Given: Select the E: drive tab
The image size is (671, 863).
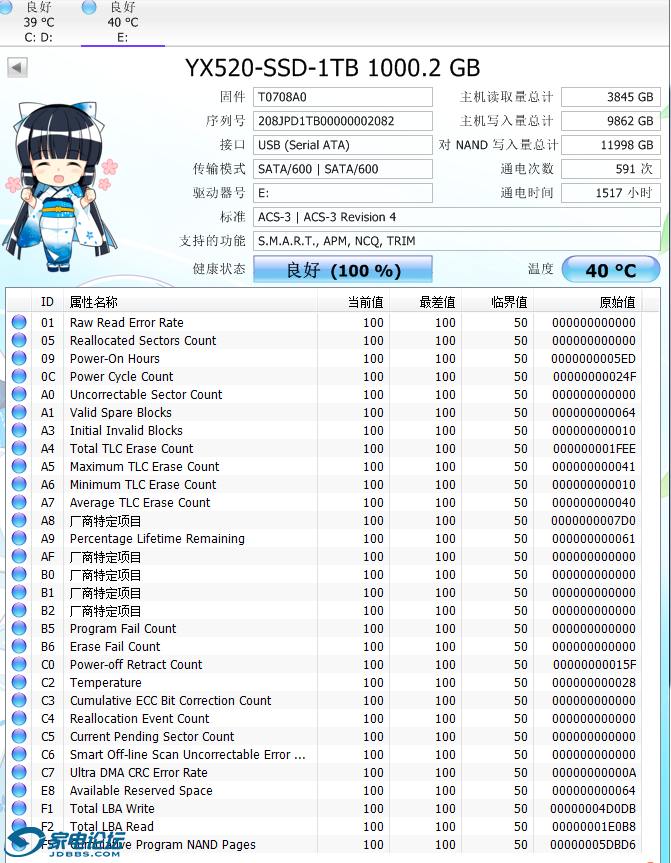Looking at the screenshot, I should (123, 22).
